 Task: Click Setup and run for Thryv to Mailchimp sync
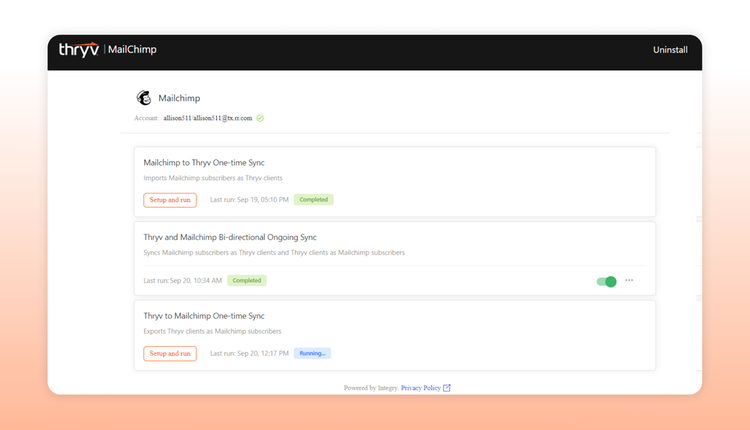click(x=170, y=353)
